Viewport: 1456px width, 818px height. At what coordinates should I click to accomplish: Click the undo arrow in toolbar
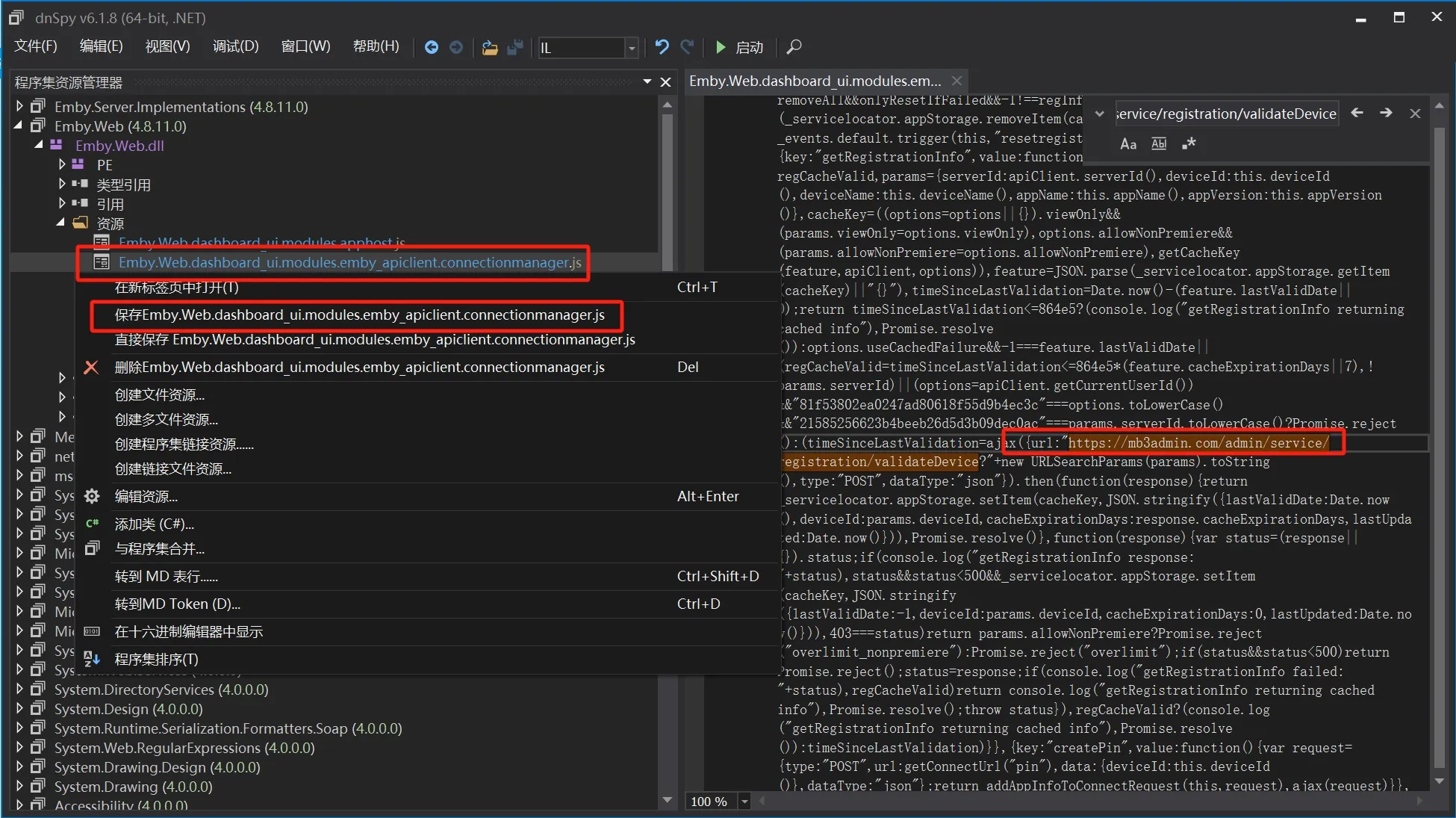(662, 47)
